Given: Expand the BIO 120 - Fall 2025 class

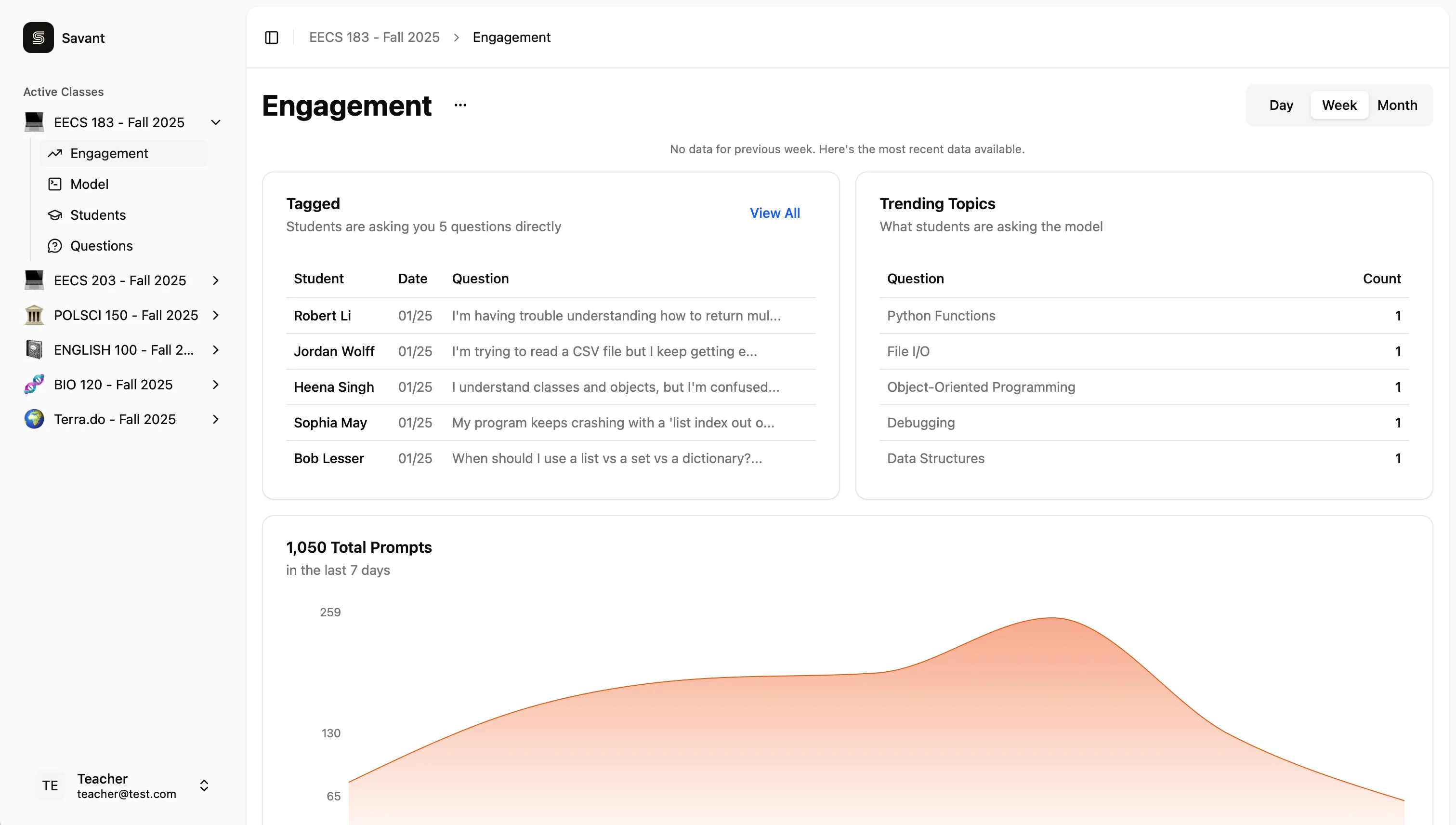Looking at the screenshot, I should (x=216, y=384).
